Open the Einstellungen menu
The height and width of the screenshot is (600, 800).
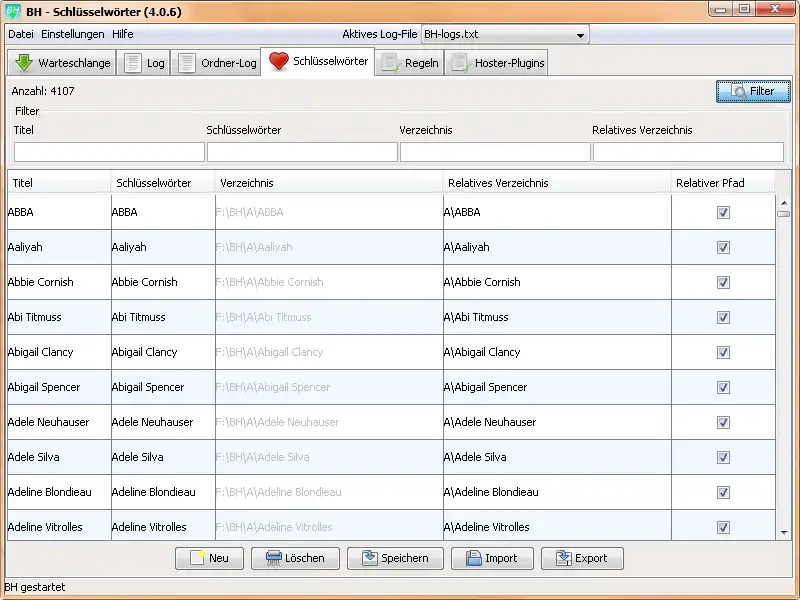(72, 34)
